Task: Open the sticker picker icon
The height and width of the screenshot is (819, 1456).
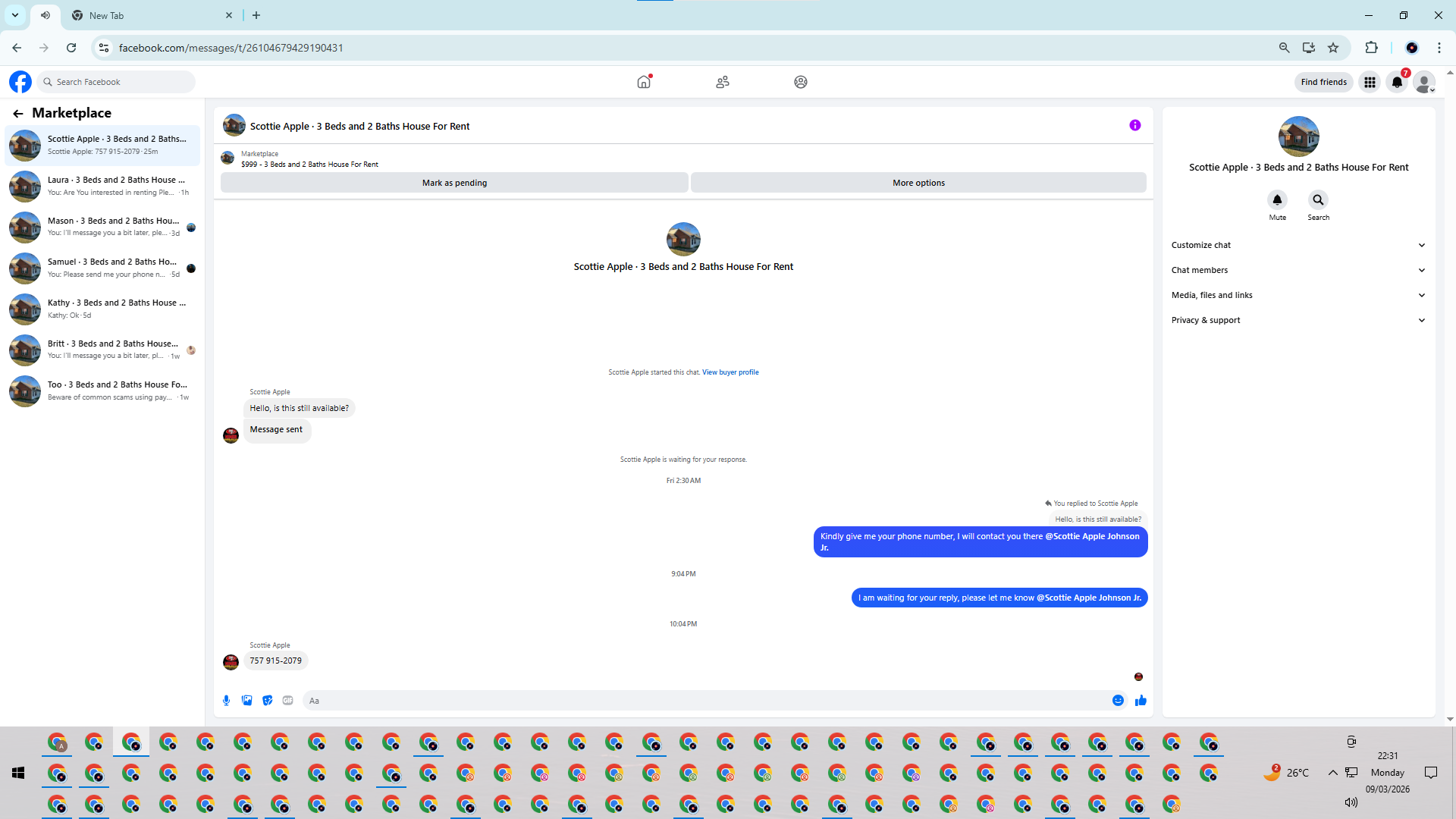Action: point(267,701)
